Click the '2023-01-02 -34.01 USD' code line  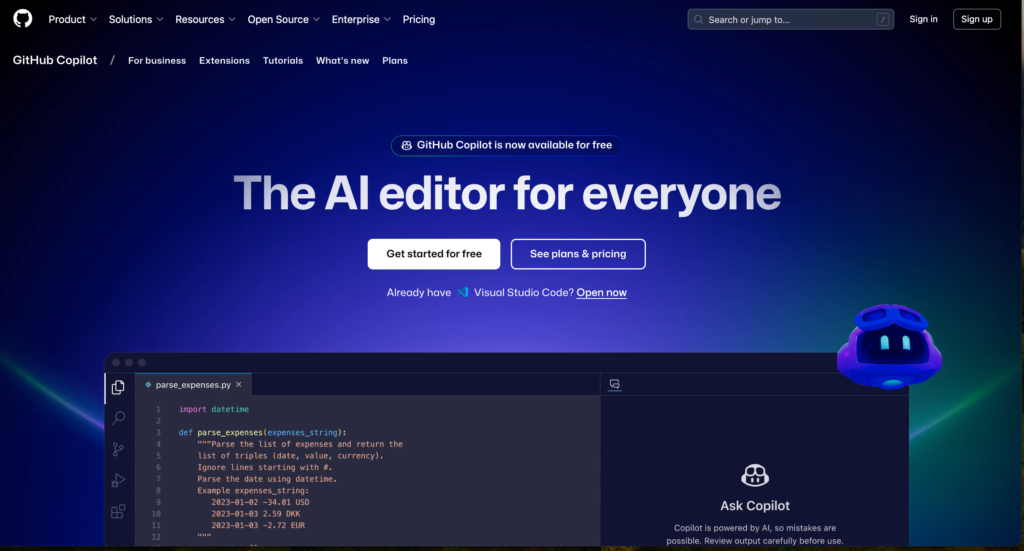click(260, 502)
